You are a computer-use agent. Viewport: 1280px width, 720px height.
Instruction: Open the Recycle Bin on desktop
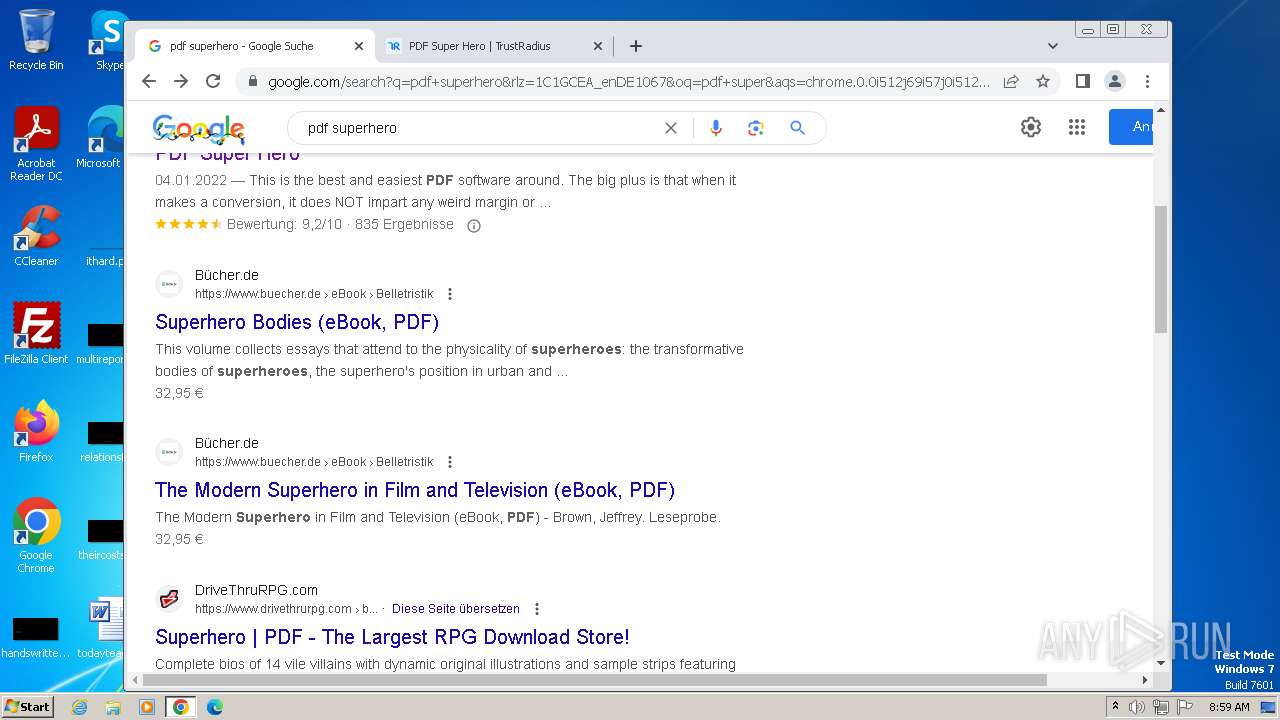pos(36,39)
